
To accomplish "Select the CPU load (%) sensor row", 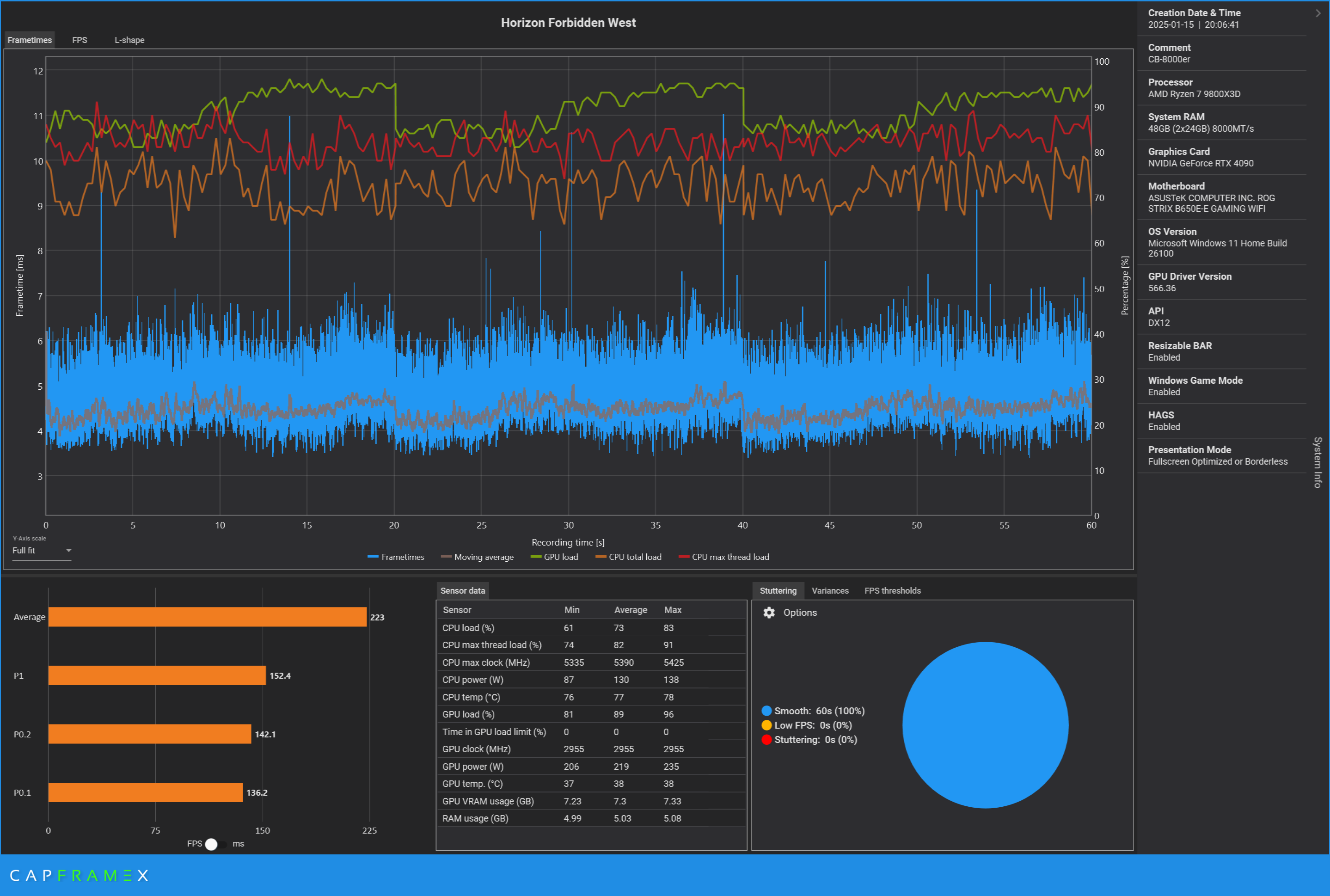I will [591, 628].
